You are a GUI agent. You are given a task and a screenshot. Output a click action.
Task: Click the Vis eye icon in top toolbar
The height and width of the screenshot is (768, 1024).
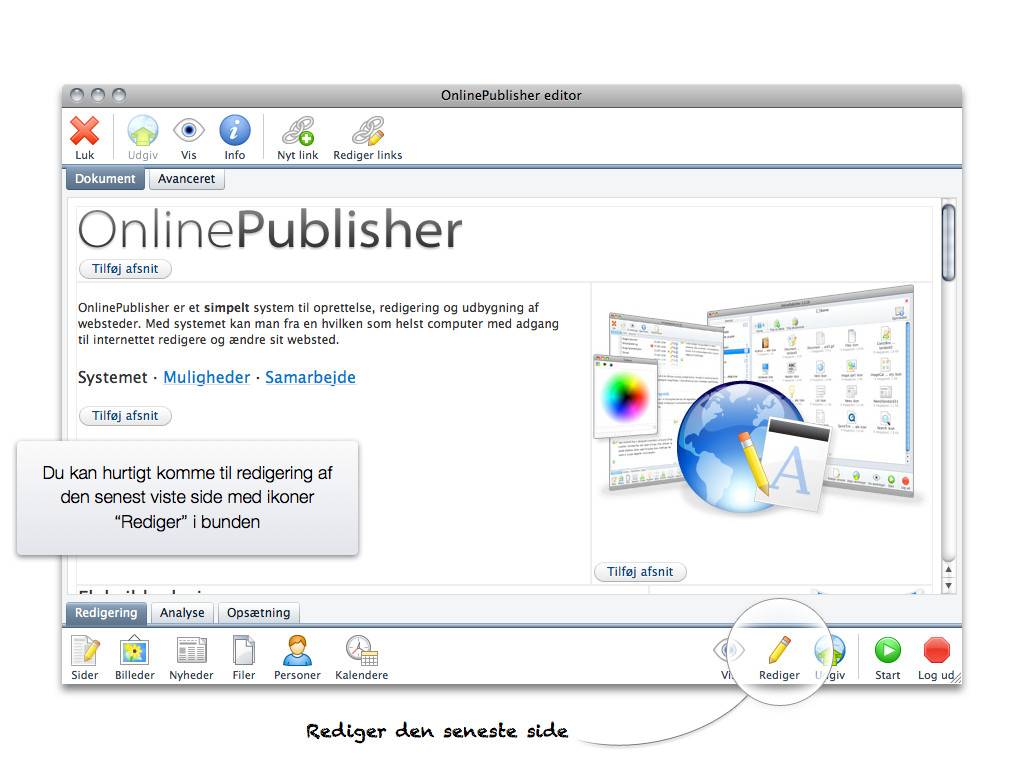[189, 132]
